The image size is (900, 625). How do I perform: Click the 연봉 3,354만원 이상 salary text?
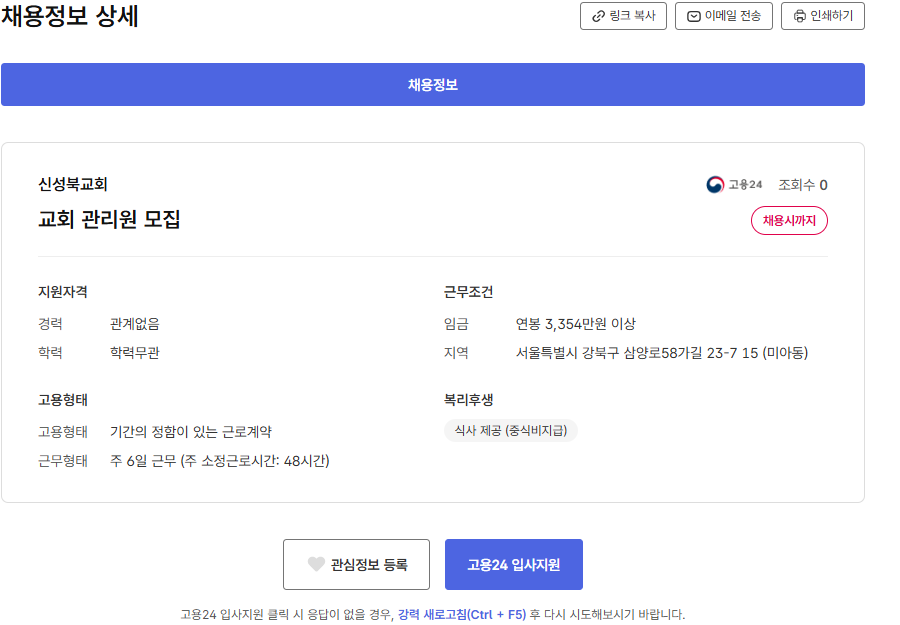pyautogui.click(x=575, y=324)
